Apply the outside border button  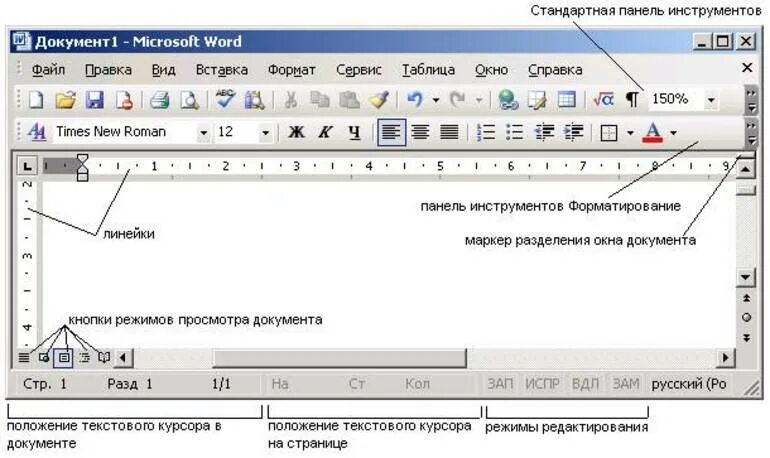tap(609, 133)
